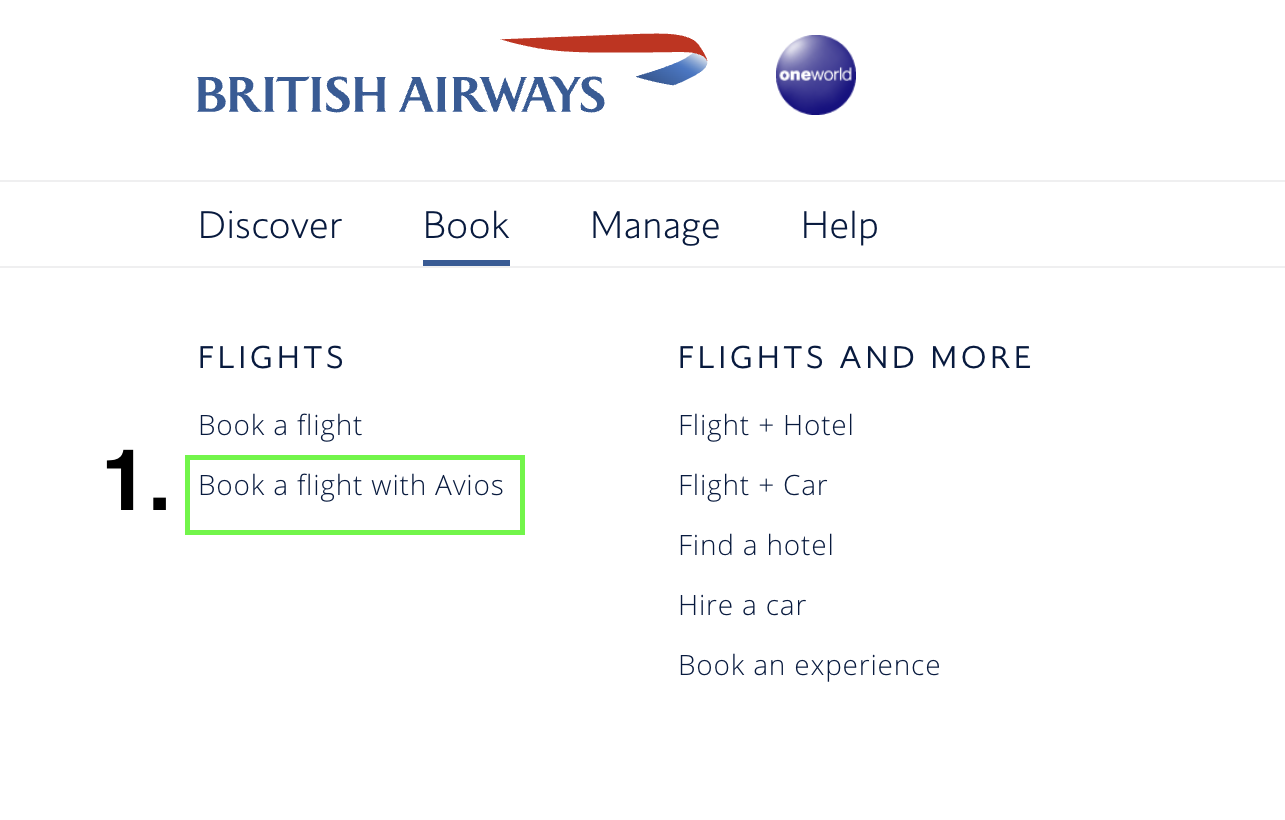Open the Discover menu
This screenshot has height=820, width=1285.
point(270,226)
